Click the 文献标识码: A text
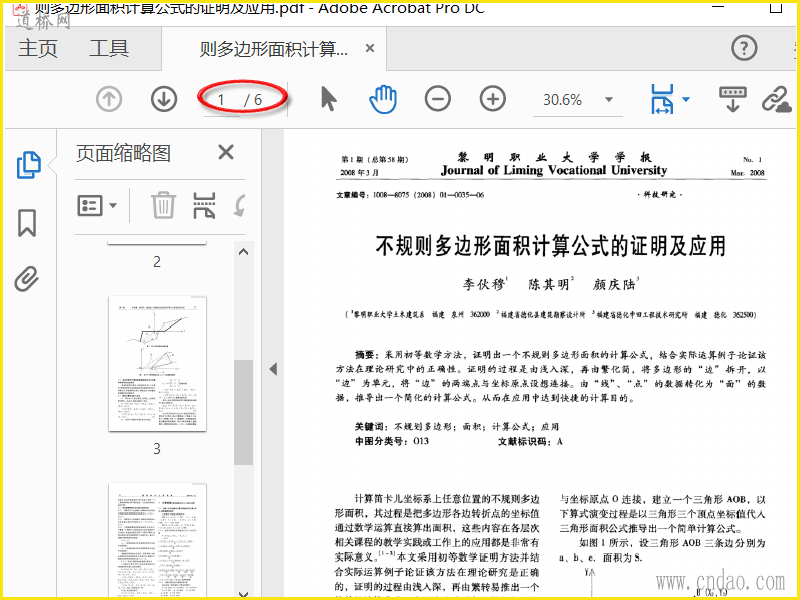 pyautogui.click(x=531, y=441)
